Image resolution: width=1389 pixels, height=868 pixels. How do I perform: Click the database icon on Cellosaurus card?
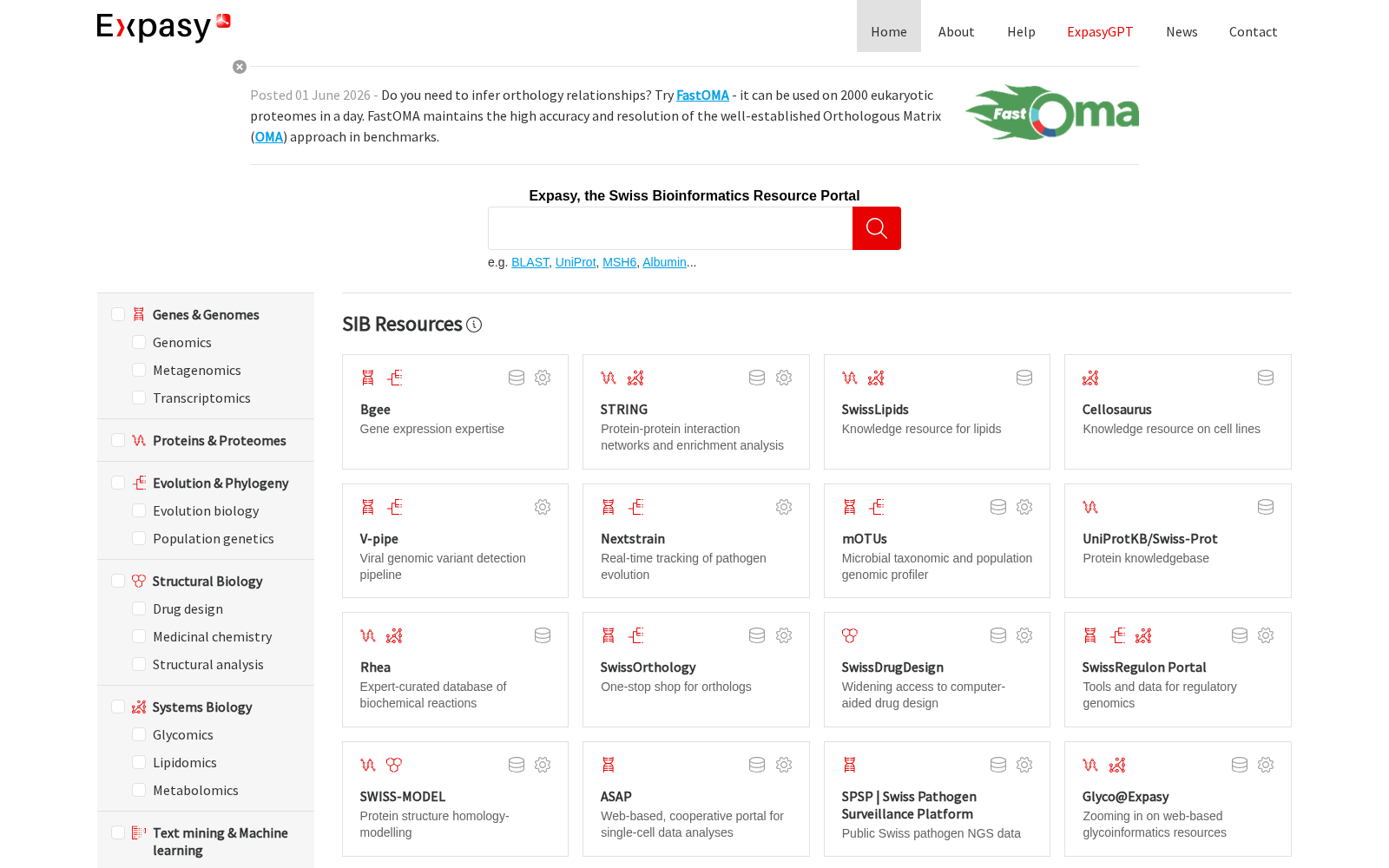coord(1266,378)
